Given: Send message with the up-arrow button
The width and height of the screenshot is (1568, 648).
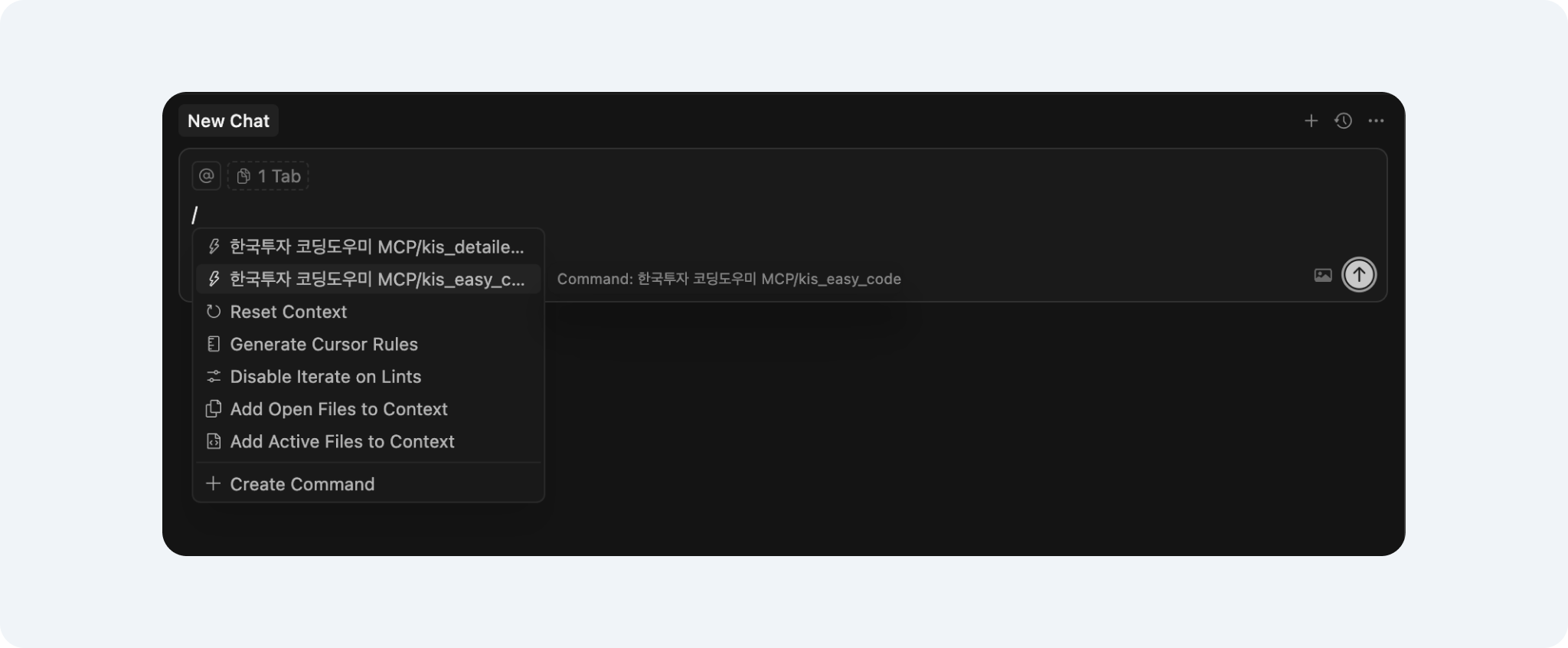Looking at the screenshot, I should click(x=1359, y=275).
